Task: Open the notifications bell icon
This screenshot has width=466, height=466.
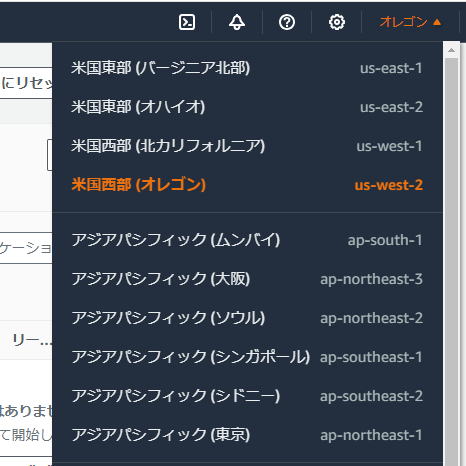Action: click(x=237, y=22)
